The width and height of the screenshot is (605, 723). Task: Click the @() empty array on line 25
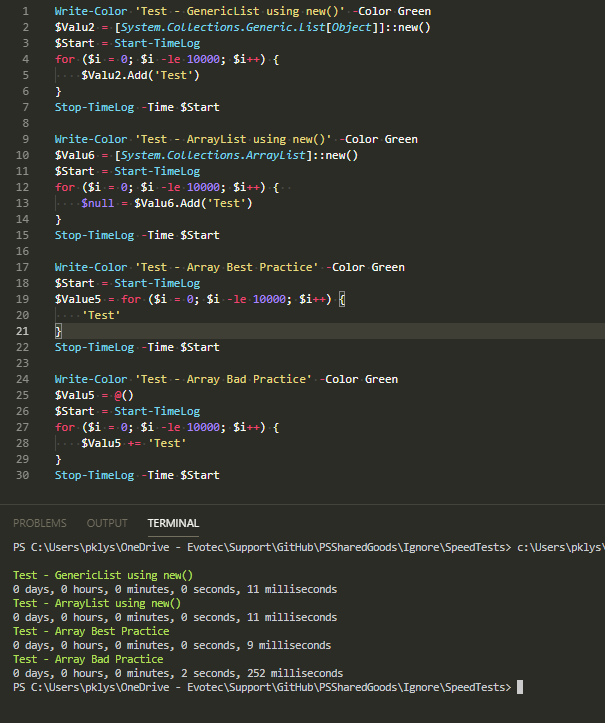(121, 395)
